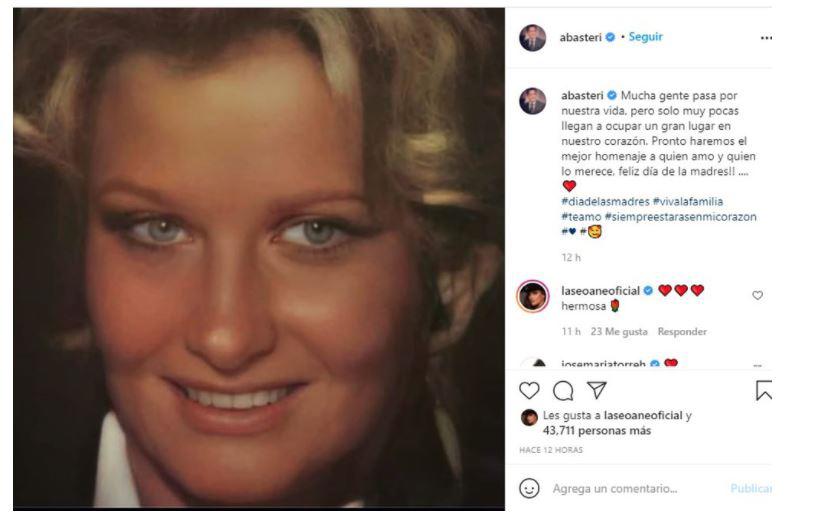The height and width of the screenshot is (514, 825).
Task: View 23 Me gusta on the comment
Action: click(619, 332)
